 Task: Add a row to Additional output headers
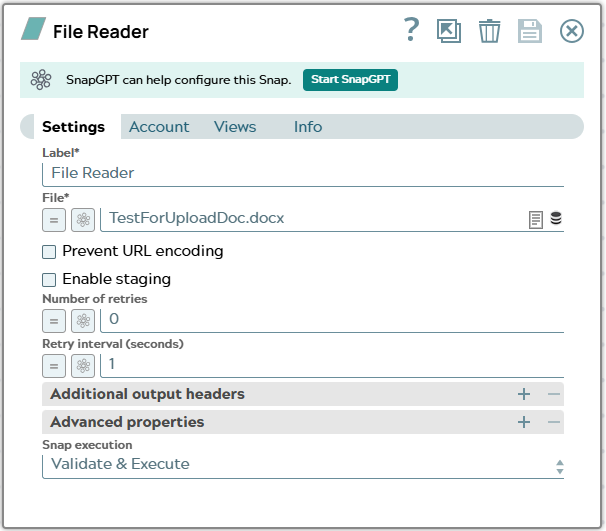[x=524, y=394]
